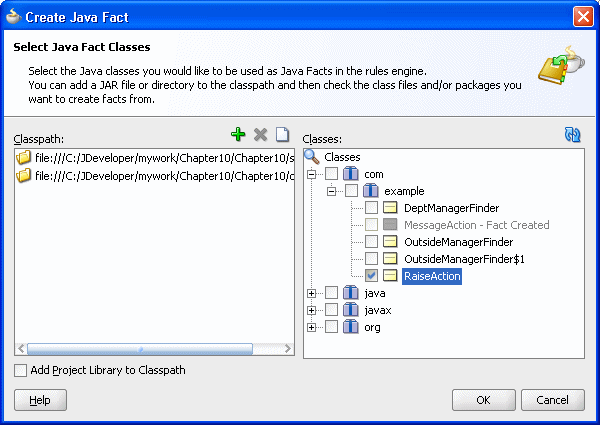600x425 pixels.
Task: Click the OK button
Action: point(484,400)
